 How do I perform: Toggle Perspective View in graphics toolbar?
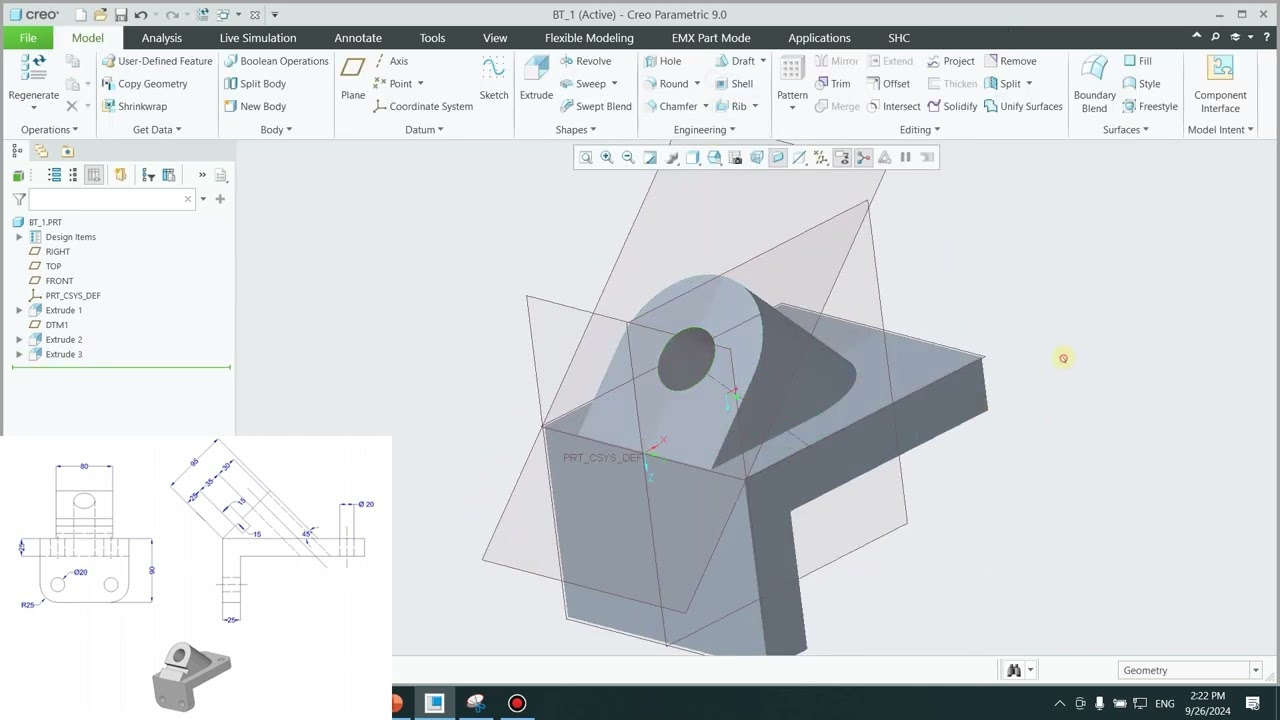[757, 157]
